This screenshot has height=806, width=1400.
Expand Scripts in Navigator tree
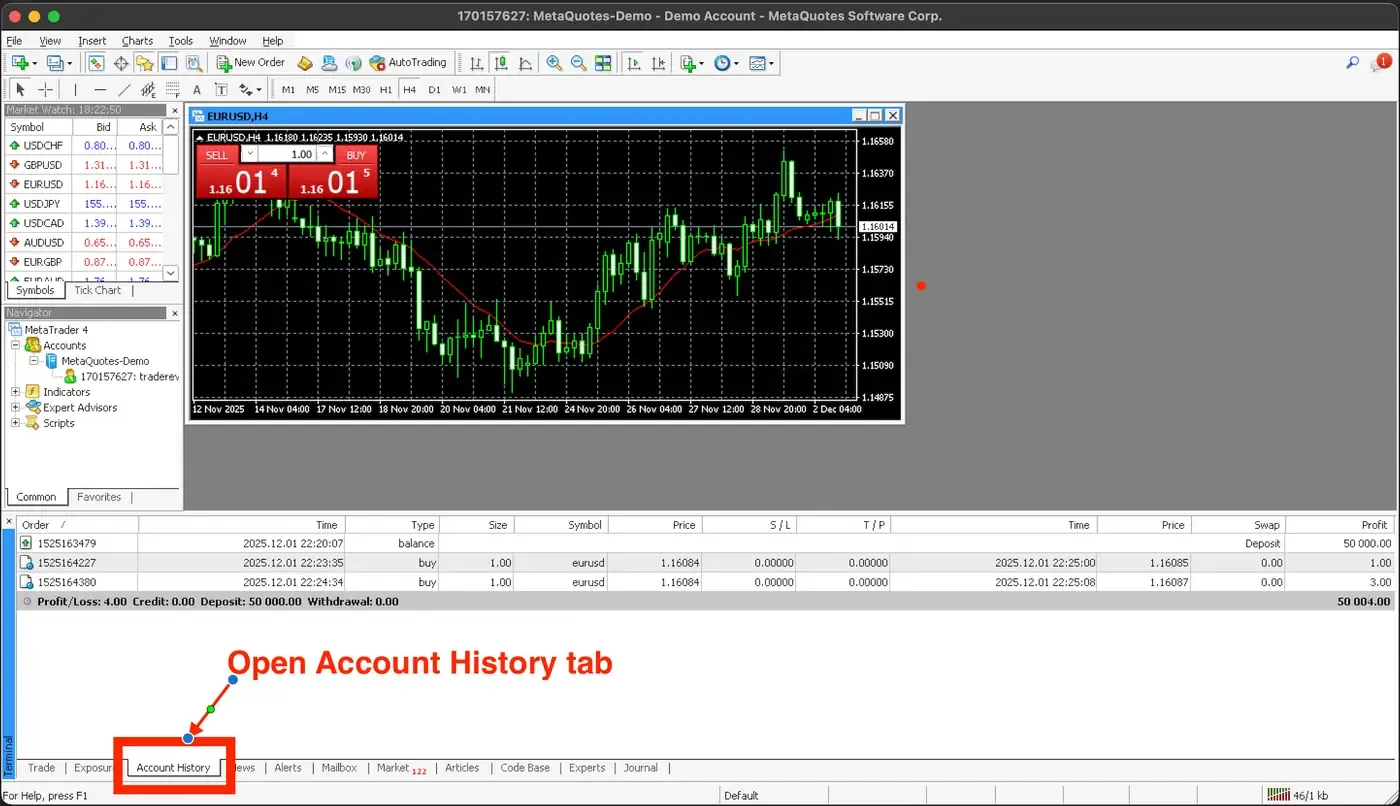(16, 423)
